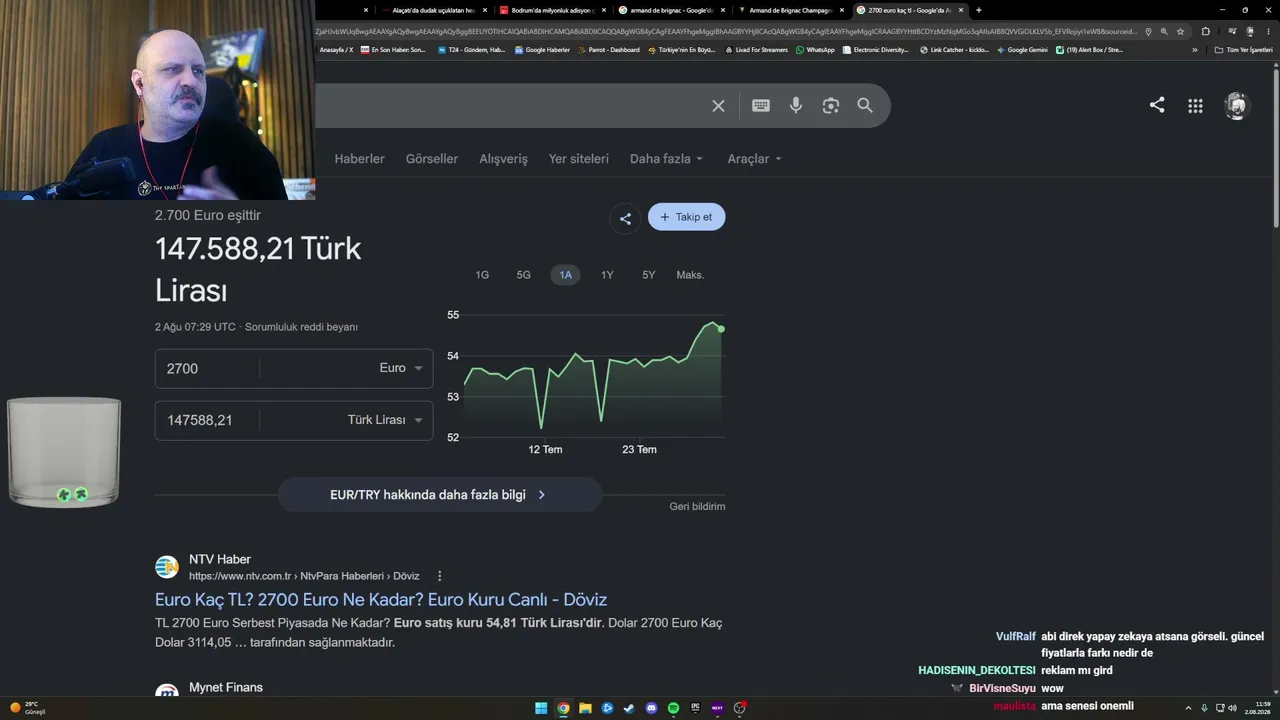
Task: Click the Takip et button
Action: click(x=687, y=217)
